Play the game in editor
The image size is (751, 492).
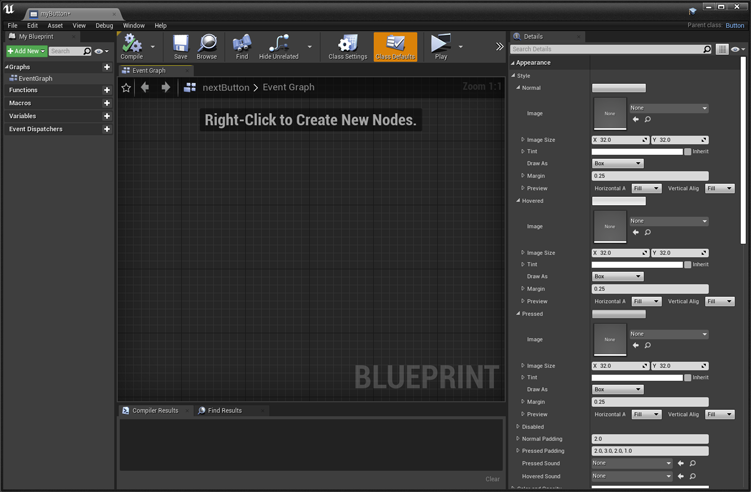pyautogui.click(x=441, y=47)
